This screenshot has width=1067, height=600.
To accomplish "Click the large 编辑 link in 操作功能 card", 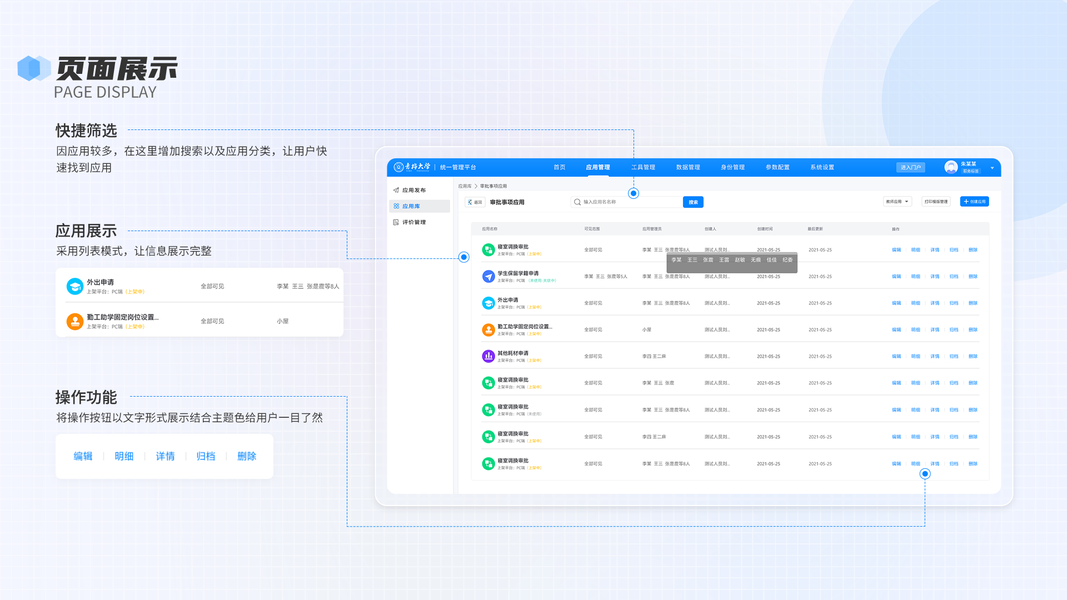I will tap(83, 456).
